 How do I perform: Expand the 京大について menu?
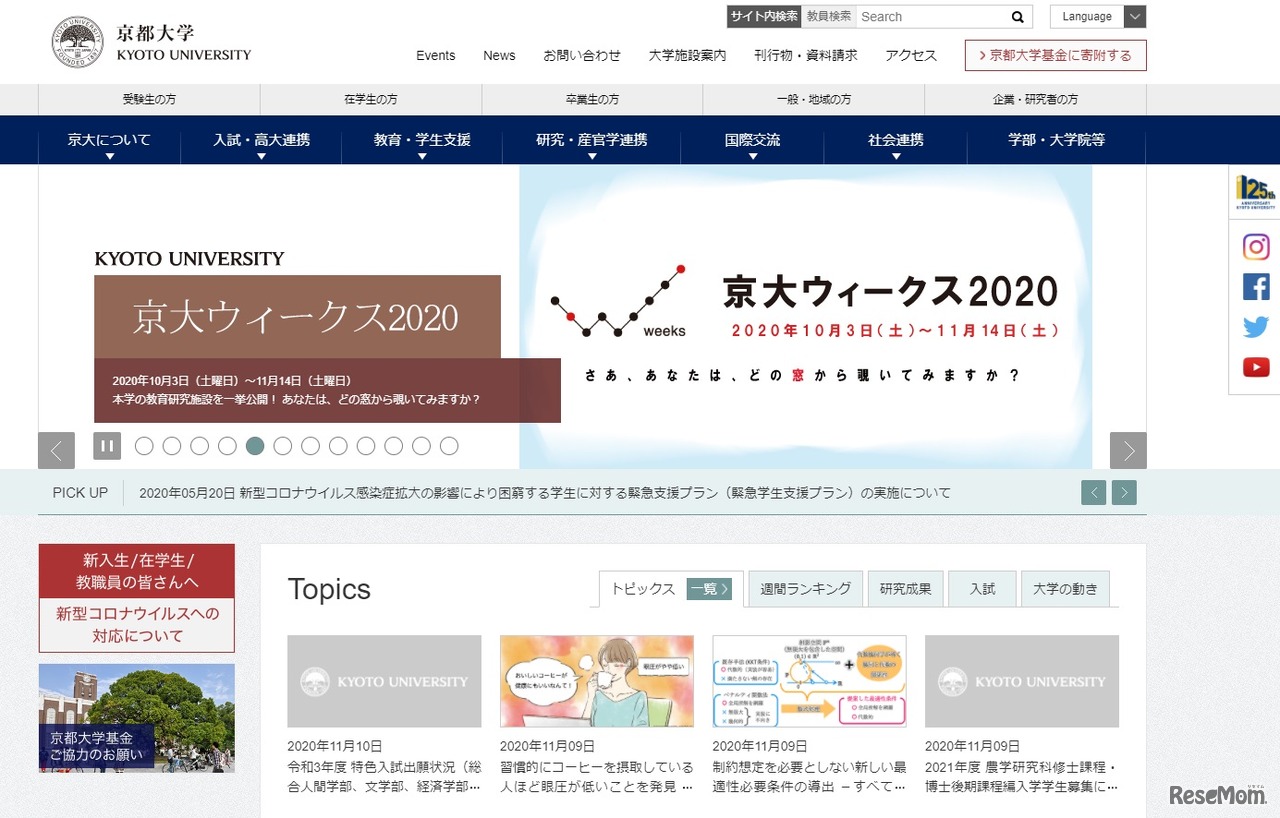pos(109,140)
